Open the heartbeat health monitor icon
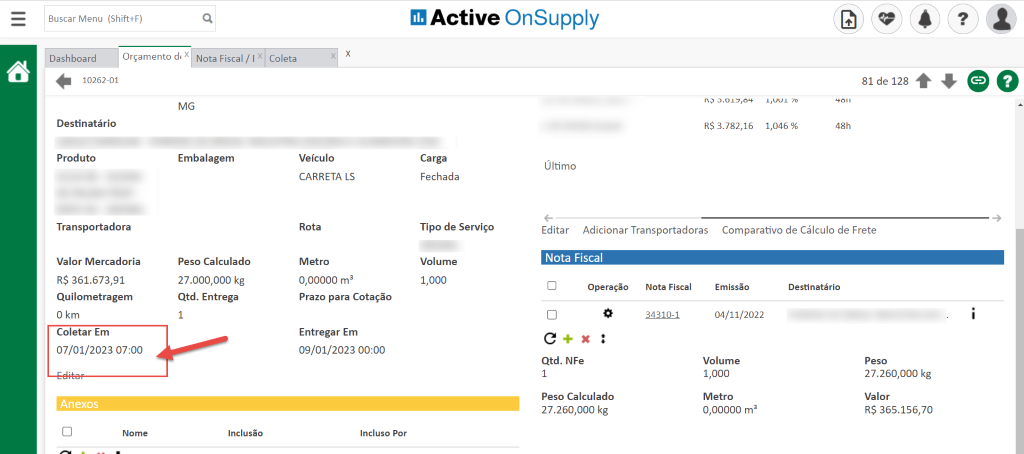Viewport: 1024px width, 454px height. click(886, 19)
